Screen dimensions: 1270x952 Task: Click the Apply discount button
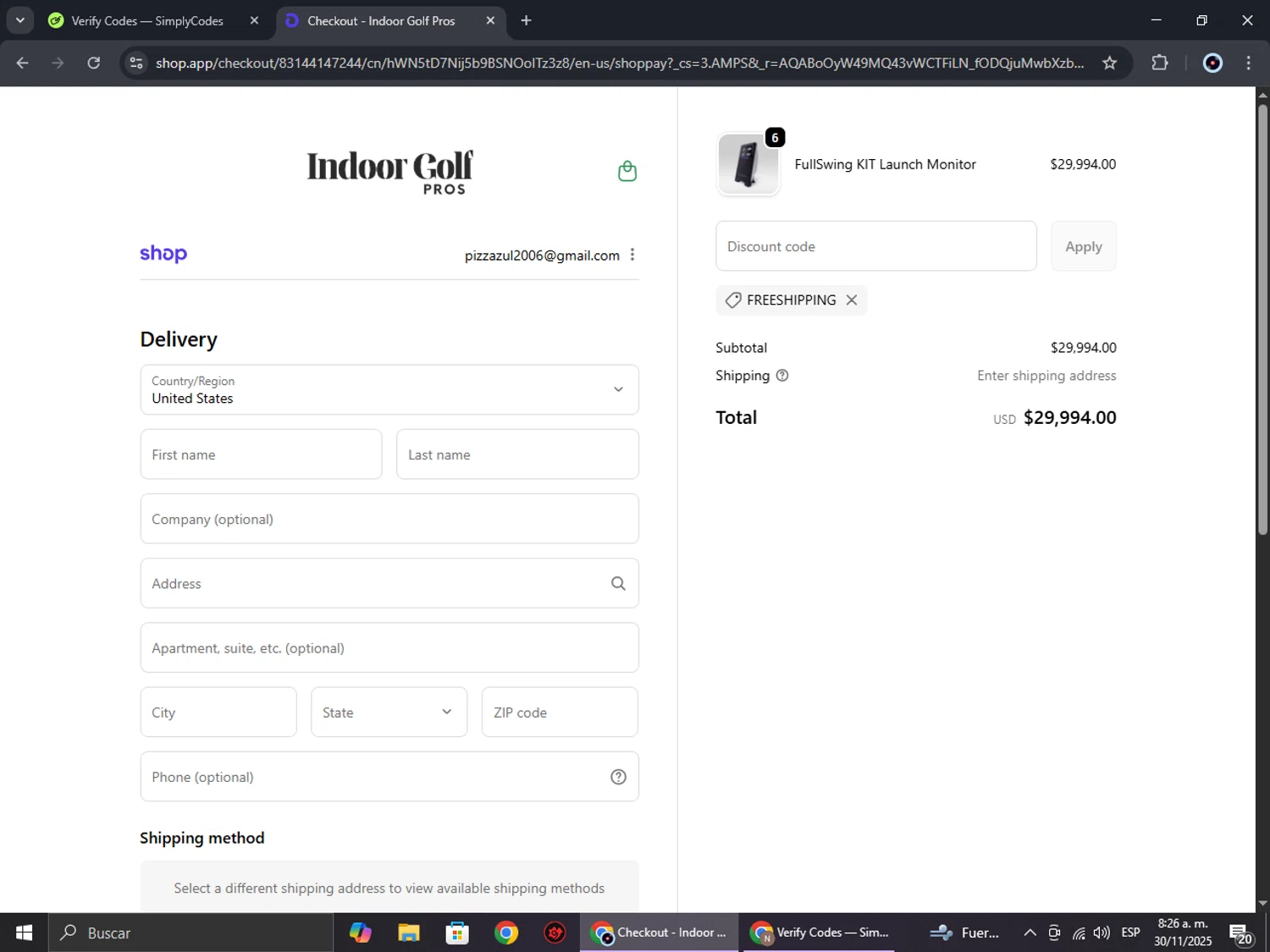pos(1084,246)
